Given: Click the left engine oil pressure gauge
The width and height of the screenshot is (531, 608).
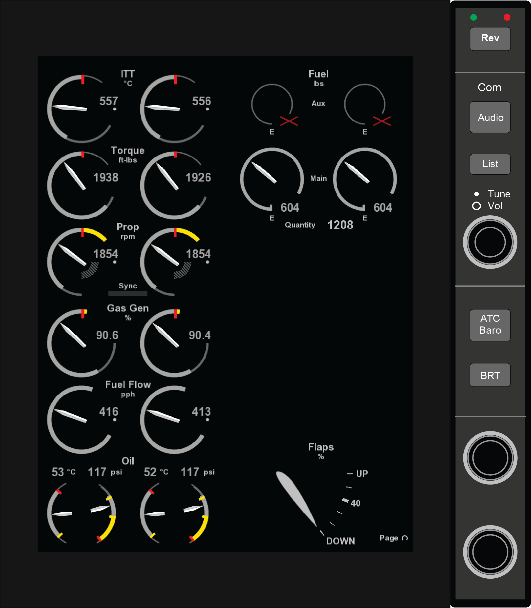Looking at the screenshot, I should coord(103,512).
